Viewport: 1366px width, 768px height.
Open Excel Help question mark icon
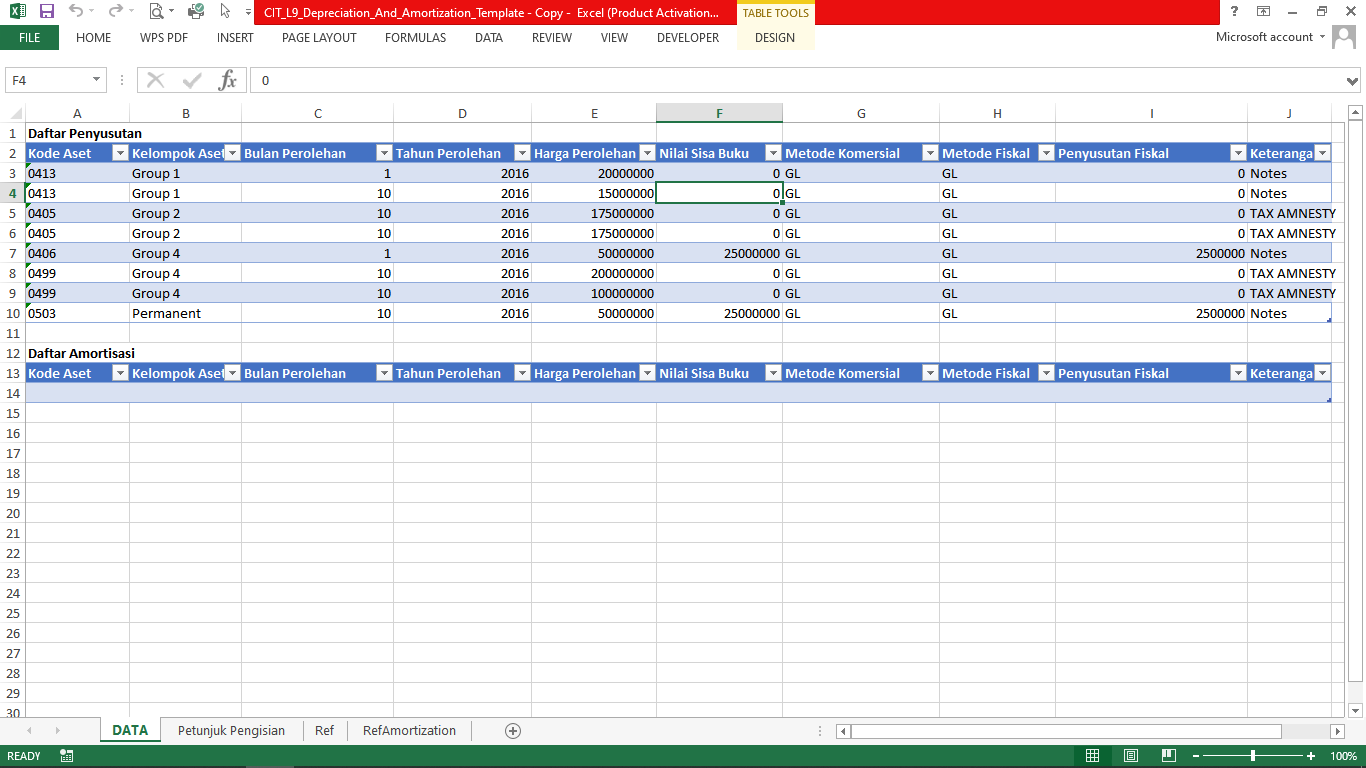[x=1234, y=12]
